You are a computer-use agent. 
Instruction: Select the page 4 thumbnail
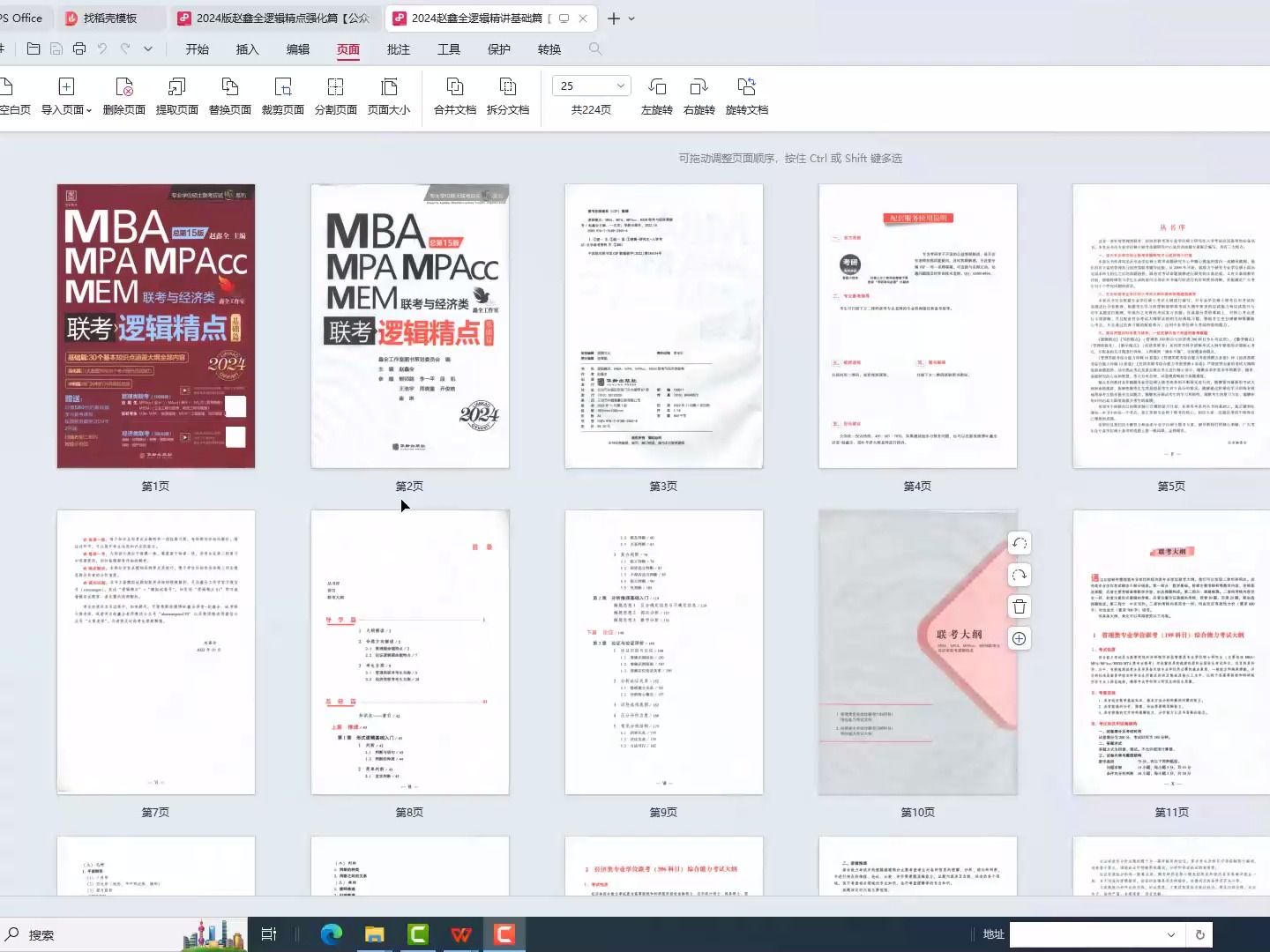(918, 326)
